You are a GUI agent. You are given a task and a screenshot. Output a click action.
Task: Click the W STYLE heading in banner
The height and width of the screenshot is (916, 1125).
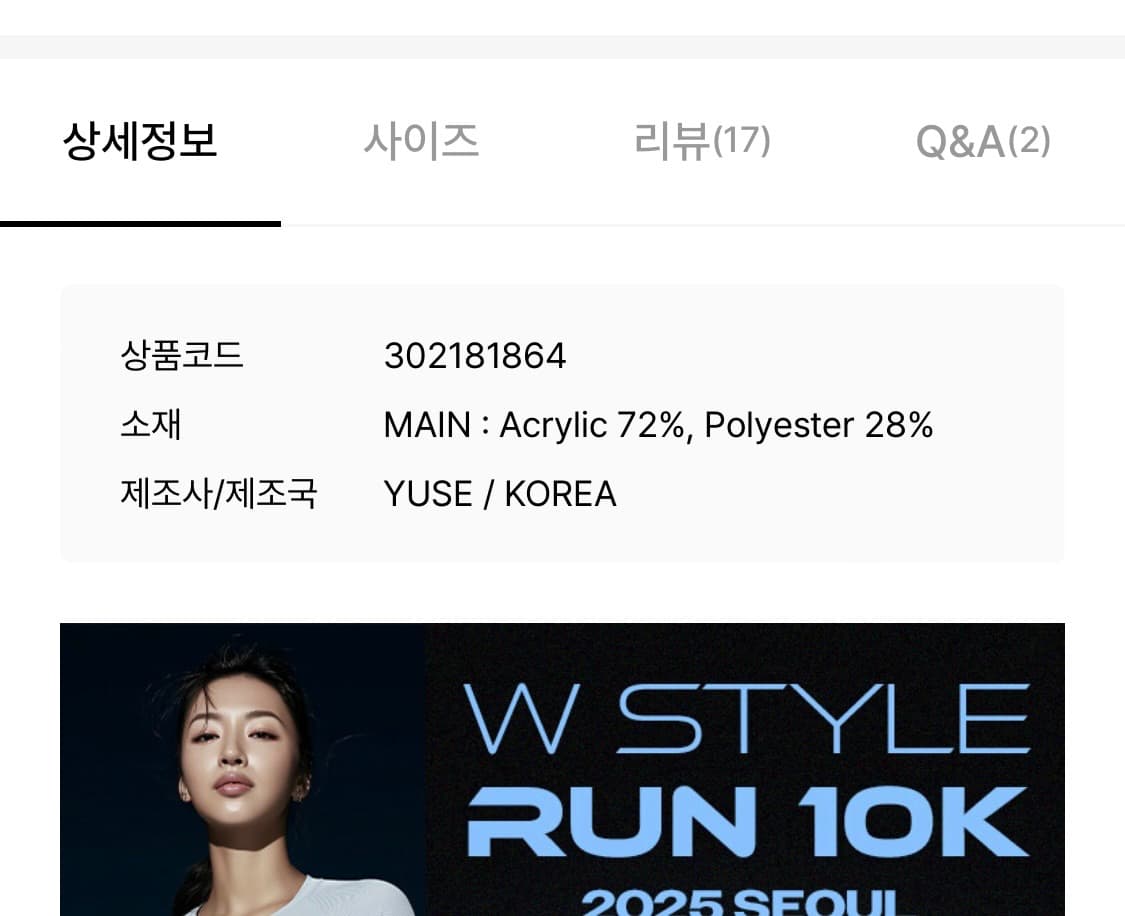click(746, 719)
